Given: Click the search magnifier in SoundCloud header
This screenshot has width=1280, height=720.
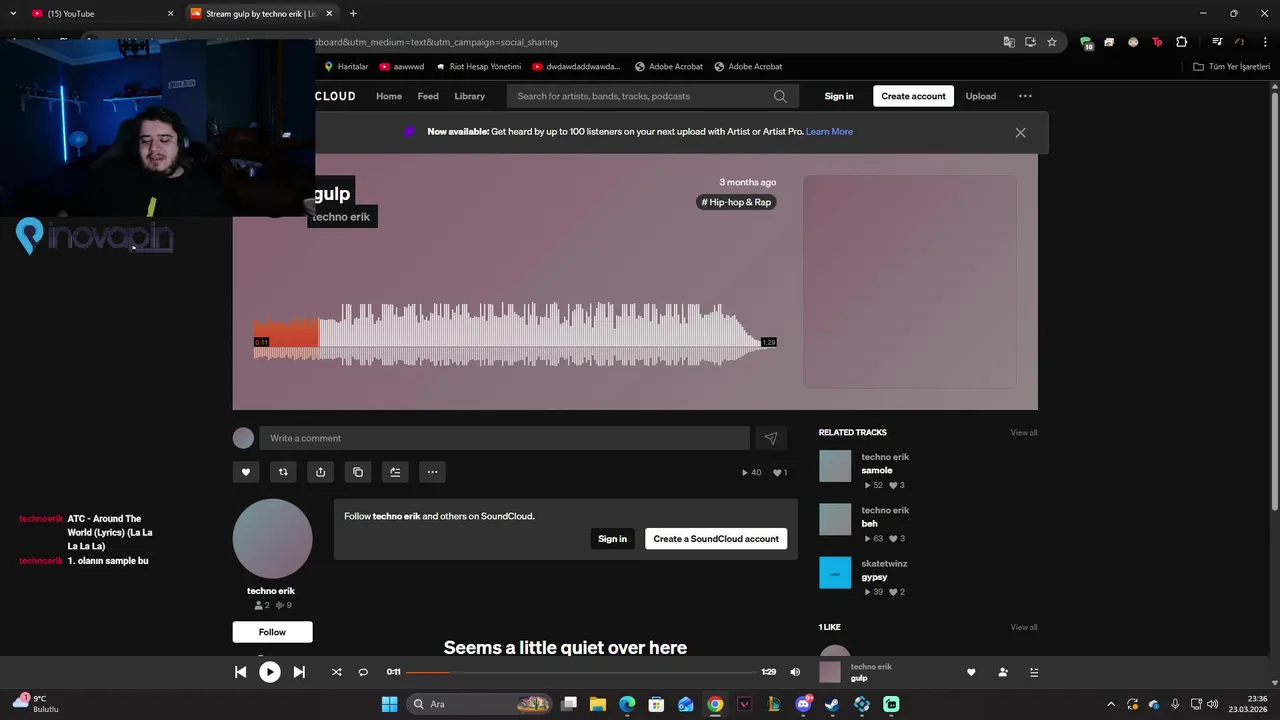Looking at the screenshot, I should [780, 96].
